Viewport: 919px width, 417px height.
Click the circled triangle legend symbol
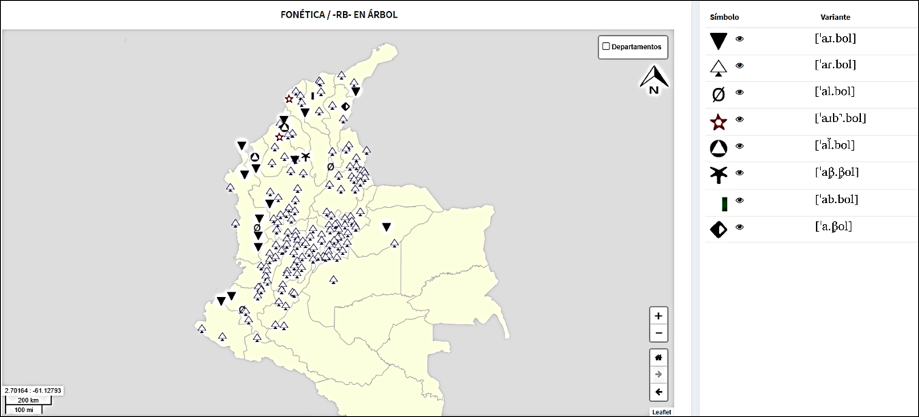tap(718, 148)
